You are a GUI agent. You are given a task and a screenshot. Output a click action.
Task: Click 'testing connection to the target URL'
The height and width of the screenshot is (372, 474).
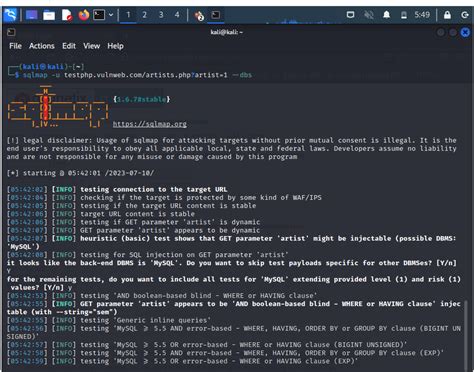point(154,189)
